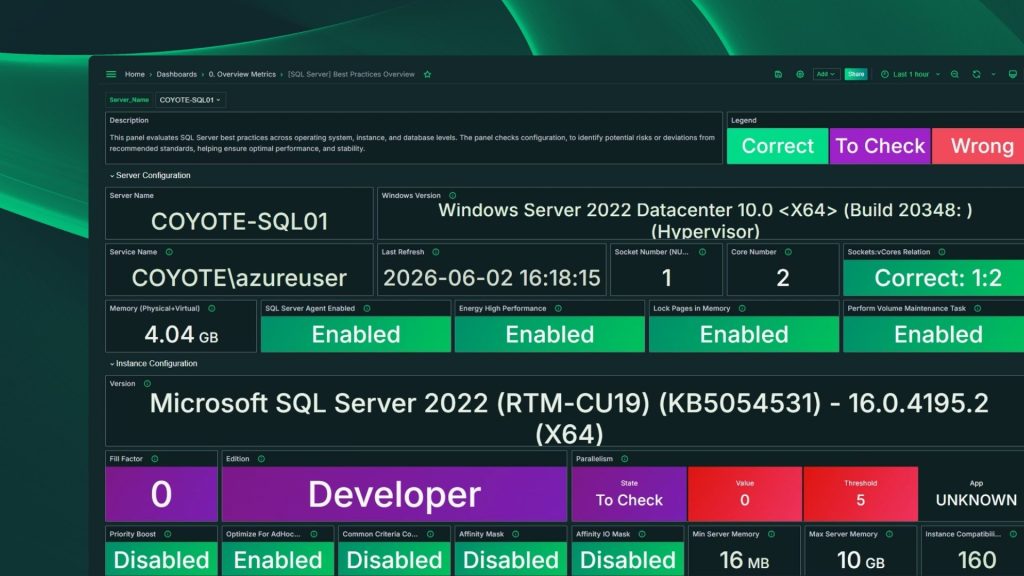Click the red Wrong legend swatch
This screenshot has height=576, width=1024.
click(979, 146)
